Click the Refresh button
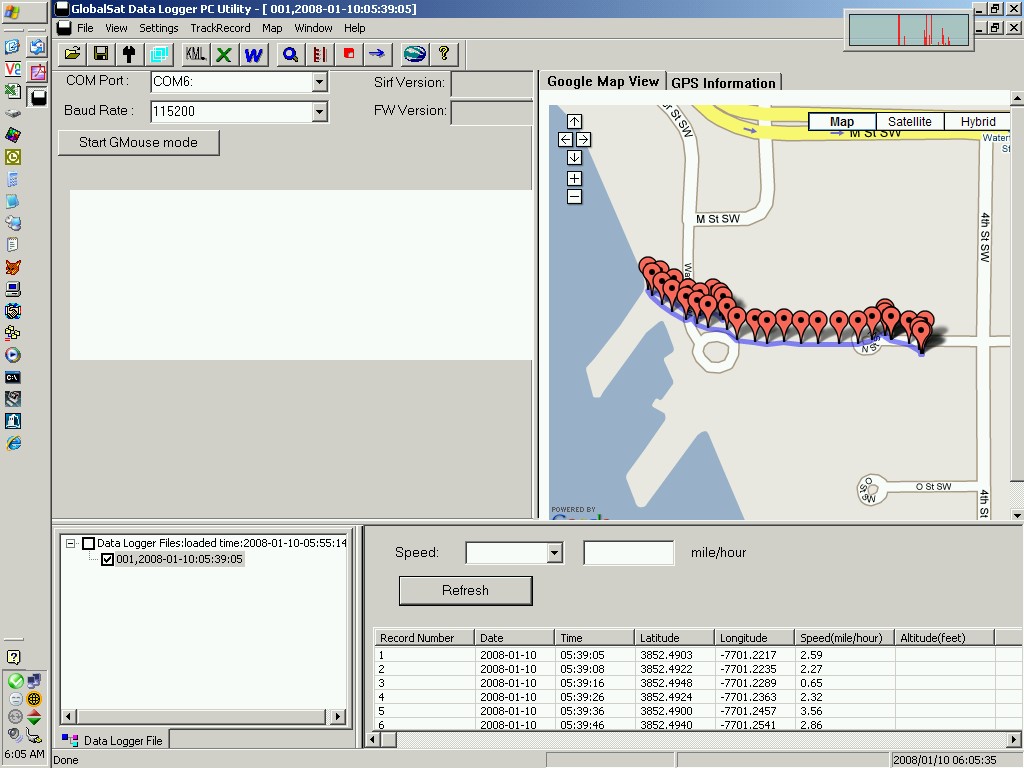 [x=466, y=590]
